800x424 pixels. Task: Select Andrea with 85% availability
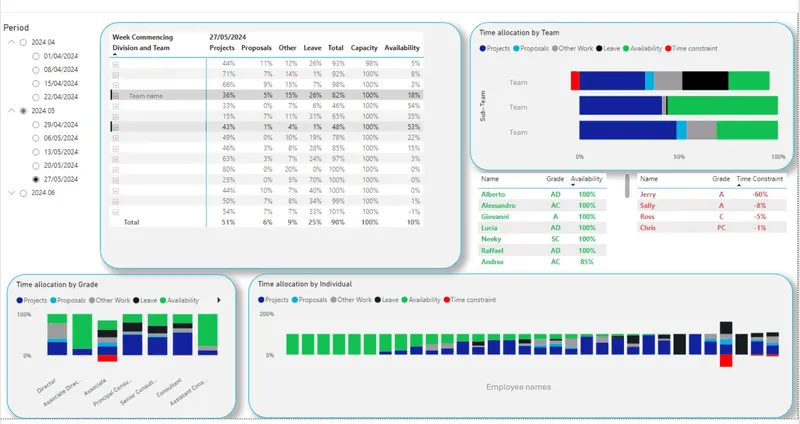coord(492,262)
